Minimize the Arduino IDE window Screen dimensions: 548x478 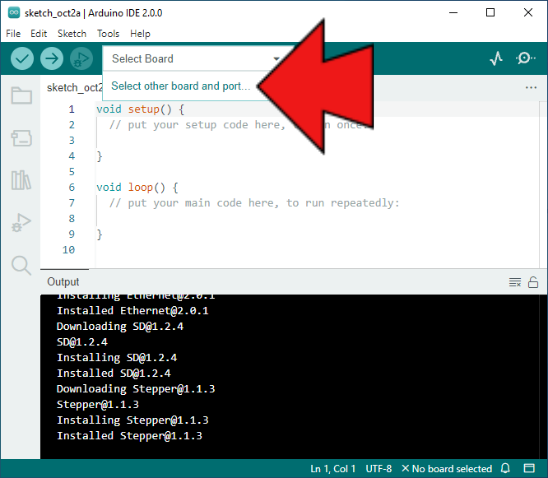tap(453, 13)
